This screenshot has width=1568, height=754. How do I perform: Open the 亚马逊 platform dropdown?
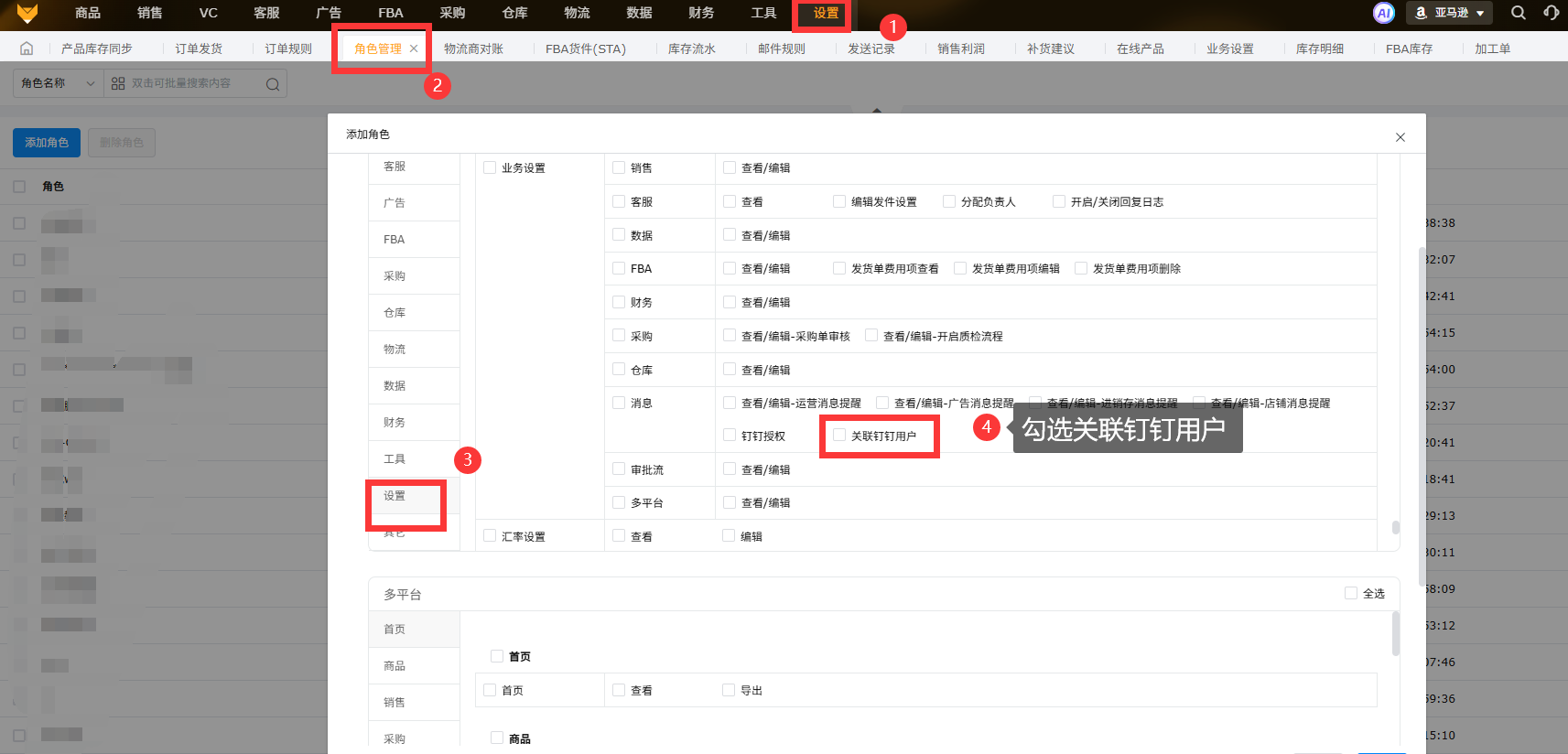1450,13
